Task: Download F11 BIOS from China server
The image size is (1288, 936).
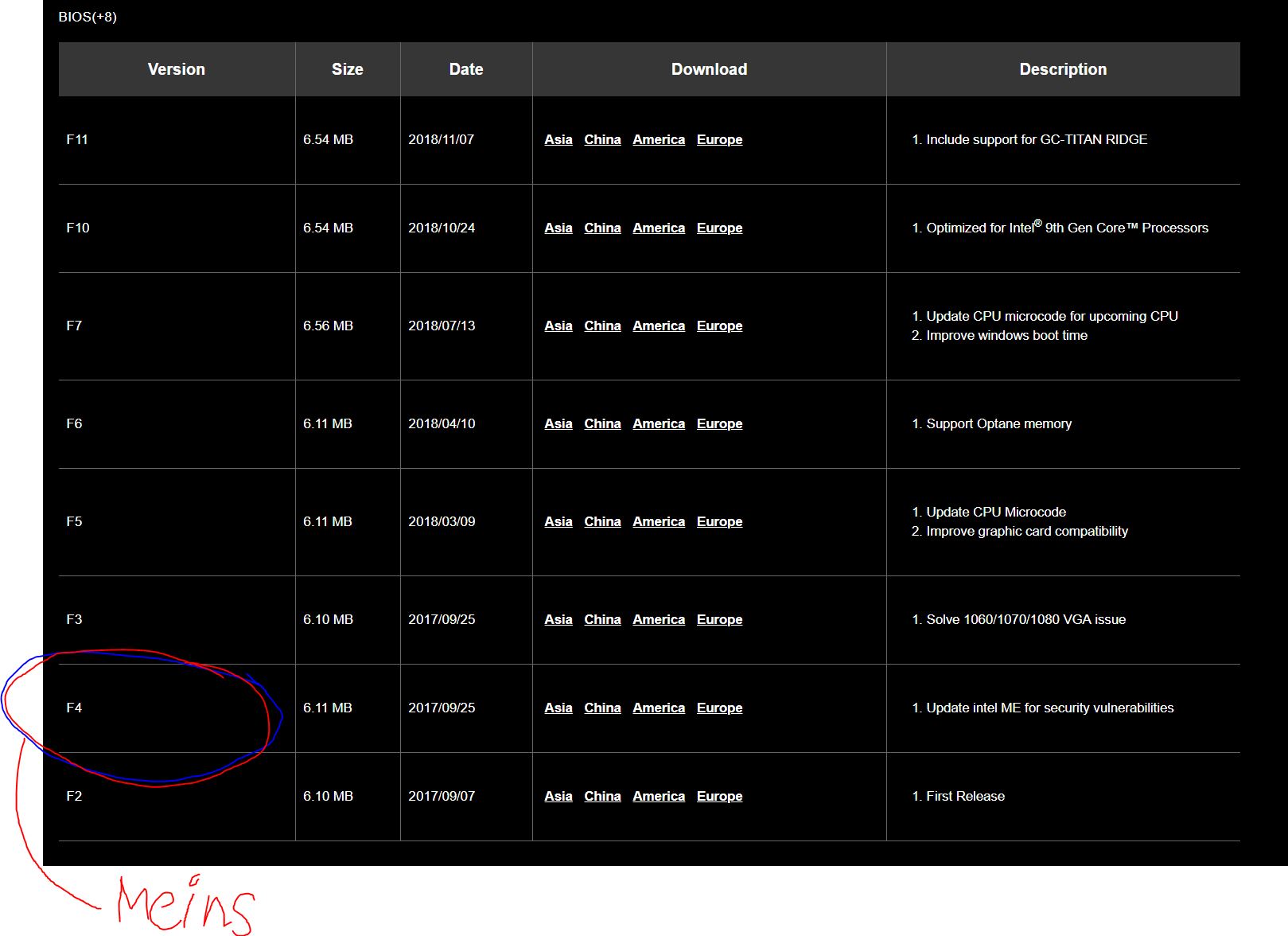Action: [602, 139]
